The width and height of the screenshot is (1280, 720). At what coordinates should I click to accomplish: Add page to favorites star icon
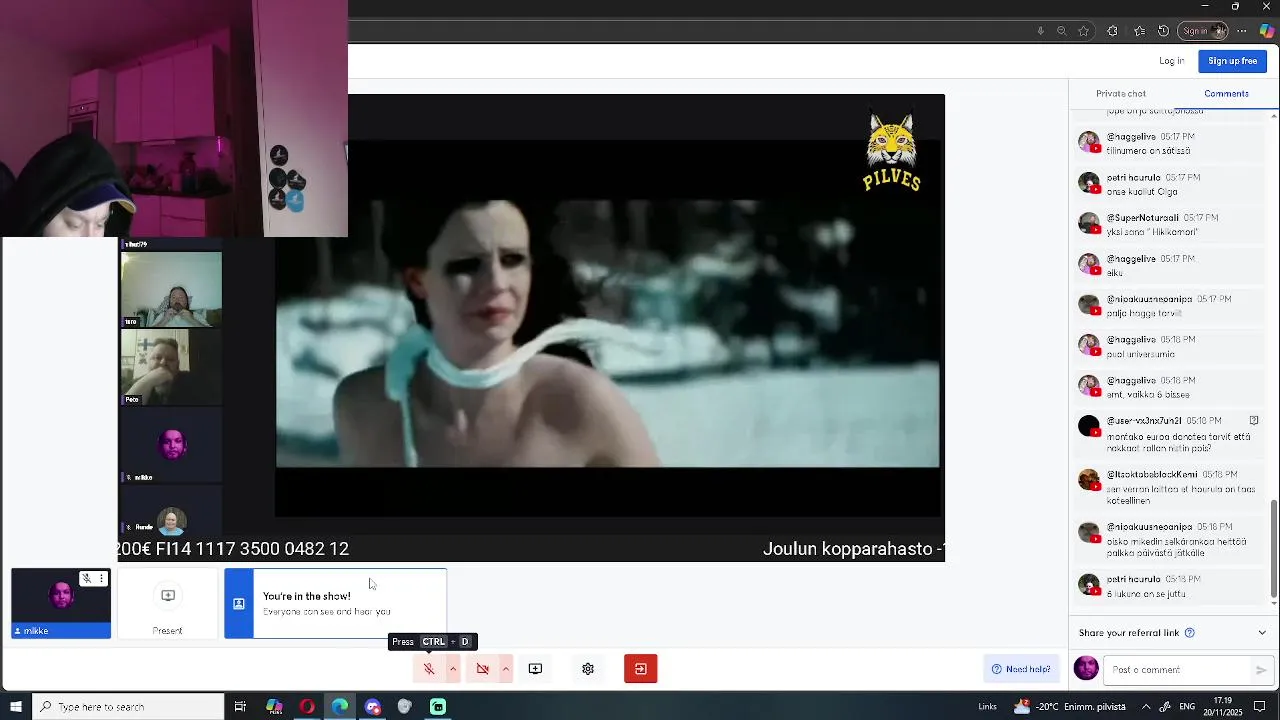click(1083, 31)
